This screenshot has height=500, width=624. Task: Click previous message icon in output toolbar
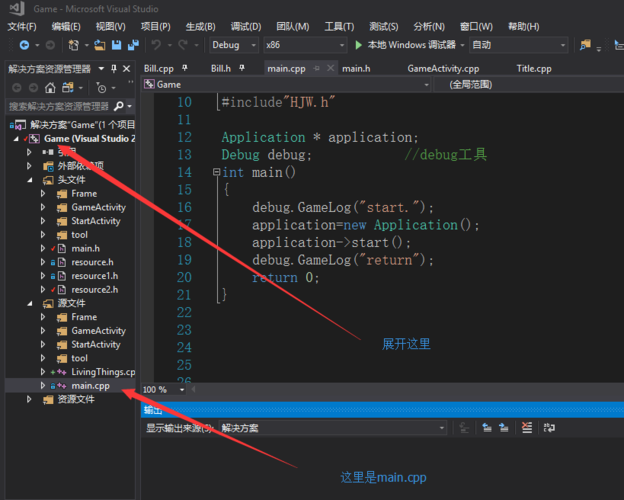(x=487, y=428)
